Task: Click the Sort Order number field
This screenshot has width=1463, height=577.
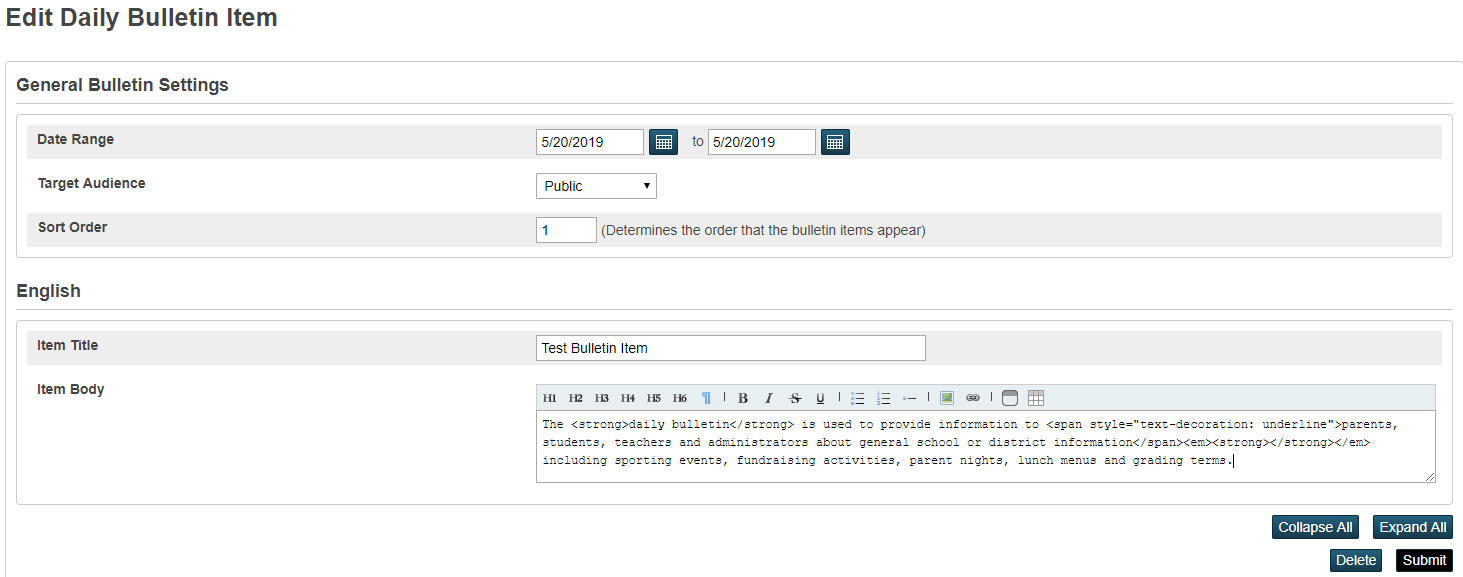Action: [566, 230]
